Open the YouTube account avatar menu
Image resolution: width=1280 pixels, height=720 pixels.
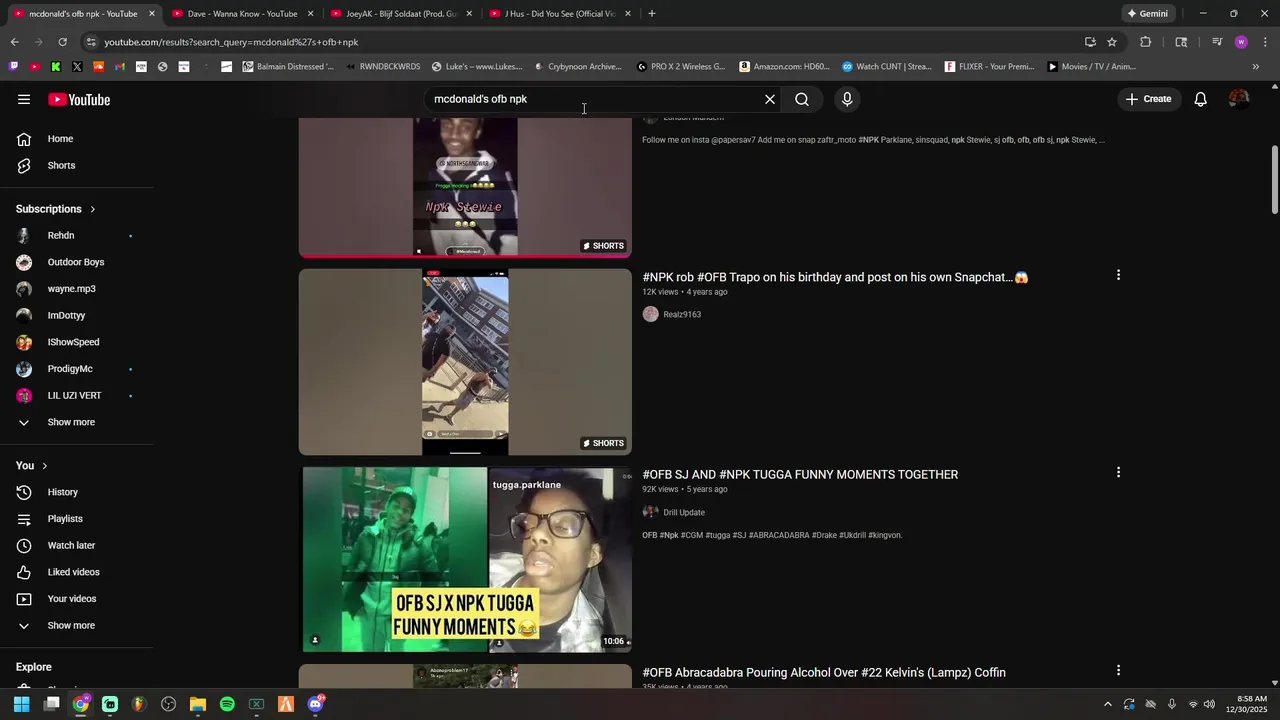pos(1239,99)
